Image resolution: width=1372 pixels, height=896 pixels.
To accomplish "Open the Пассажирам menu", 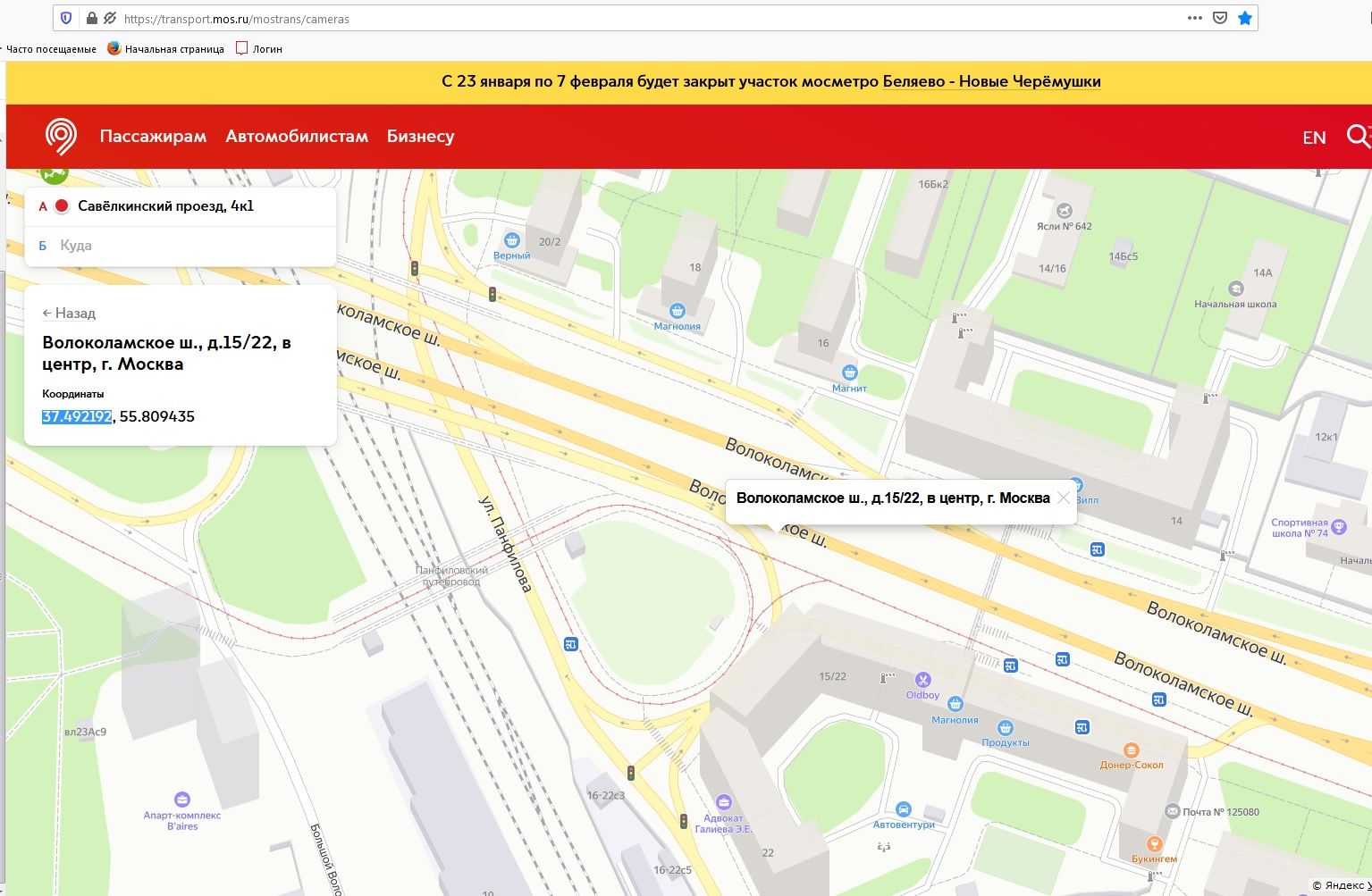I will click(153, 137).
